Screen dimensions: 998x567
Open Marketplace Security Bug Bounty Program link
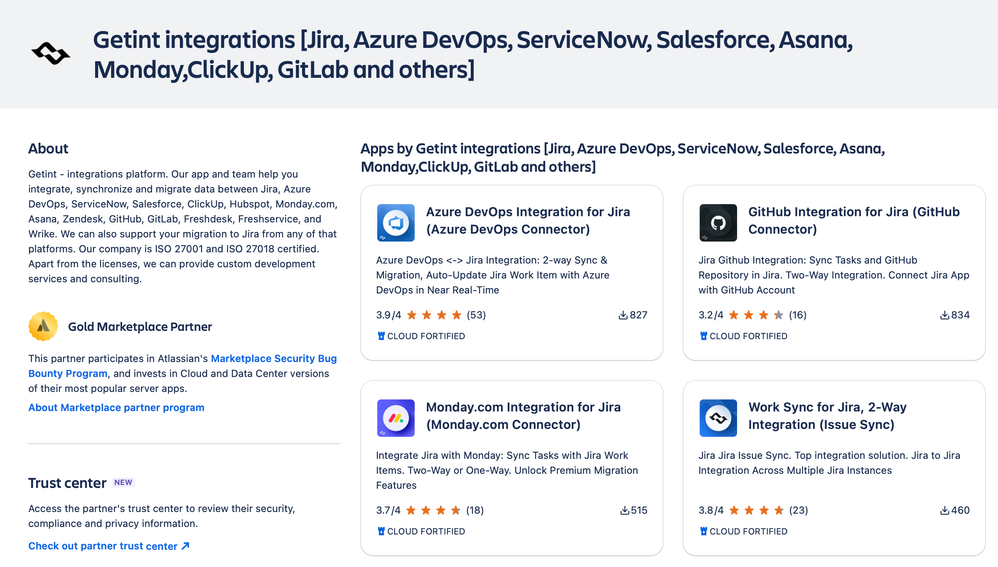[x=183, y=366]
